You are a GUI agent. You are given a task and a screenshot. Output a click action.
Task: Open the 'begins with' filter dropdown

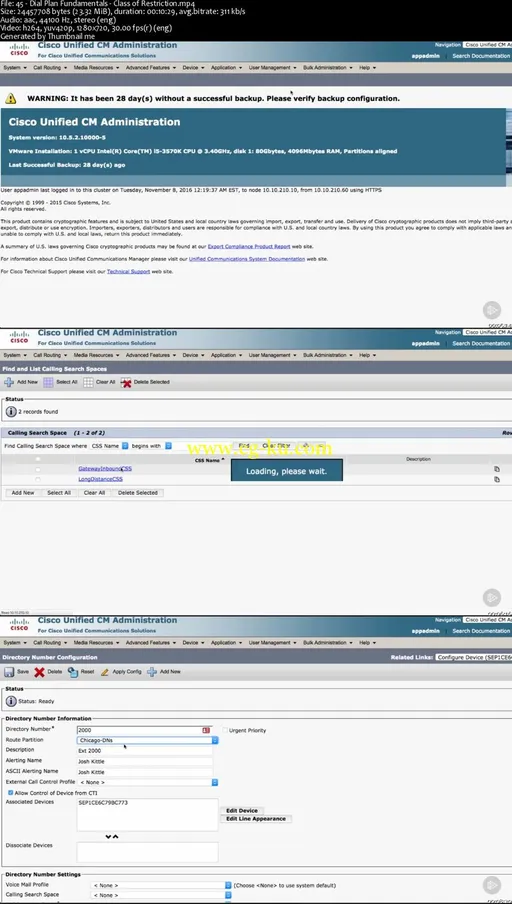click(151, 446)
